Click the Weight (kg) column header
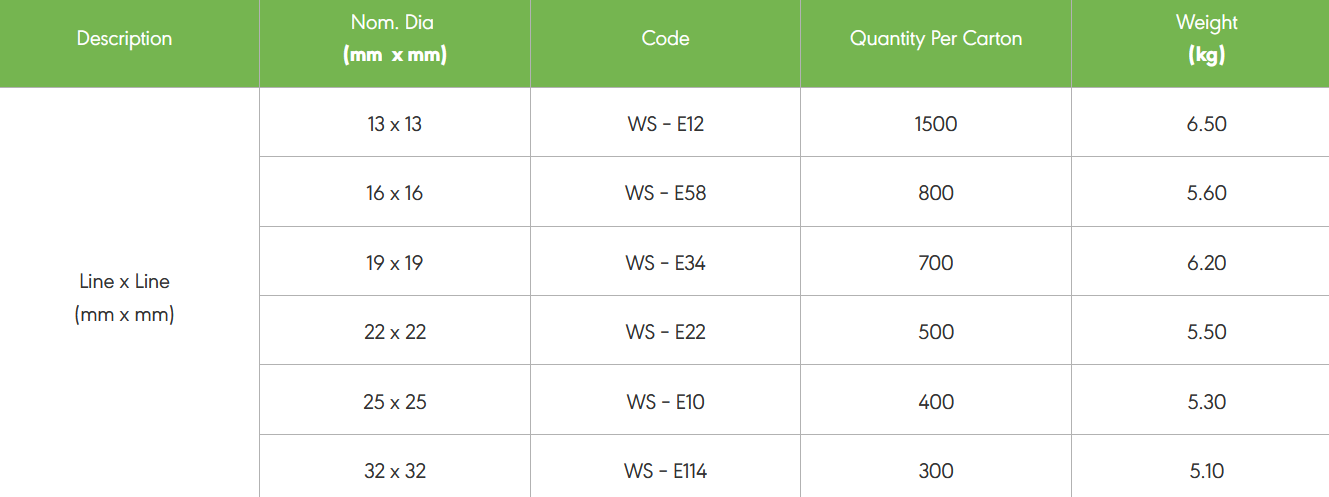1329x497 pixels. tap(1206, 39)
